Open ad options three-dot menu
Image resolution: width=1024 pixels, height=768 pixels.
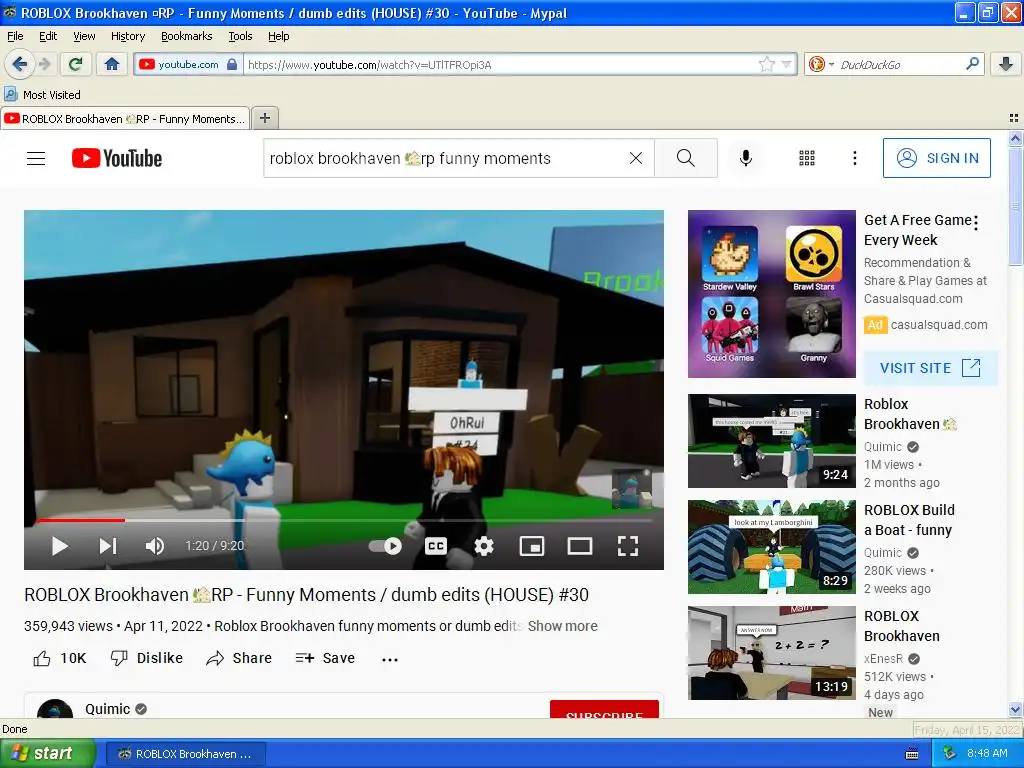click(976, 223)
